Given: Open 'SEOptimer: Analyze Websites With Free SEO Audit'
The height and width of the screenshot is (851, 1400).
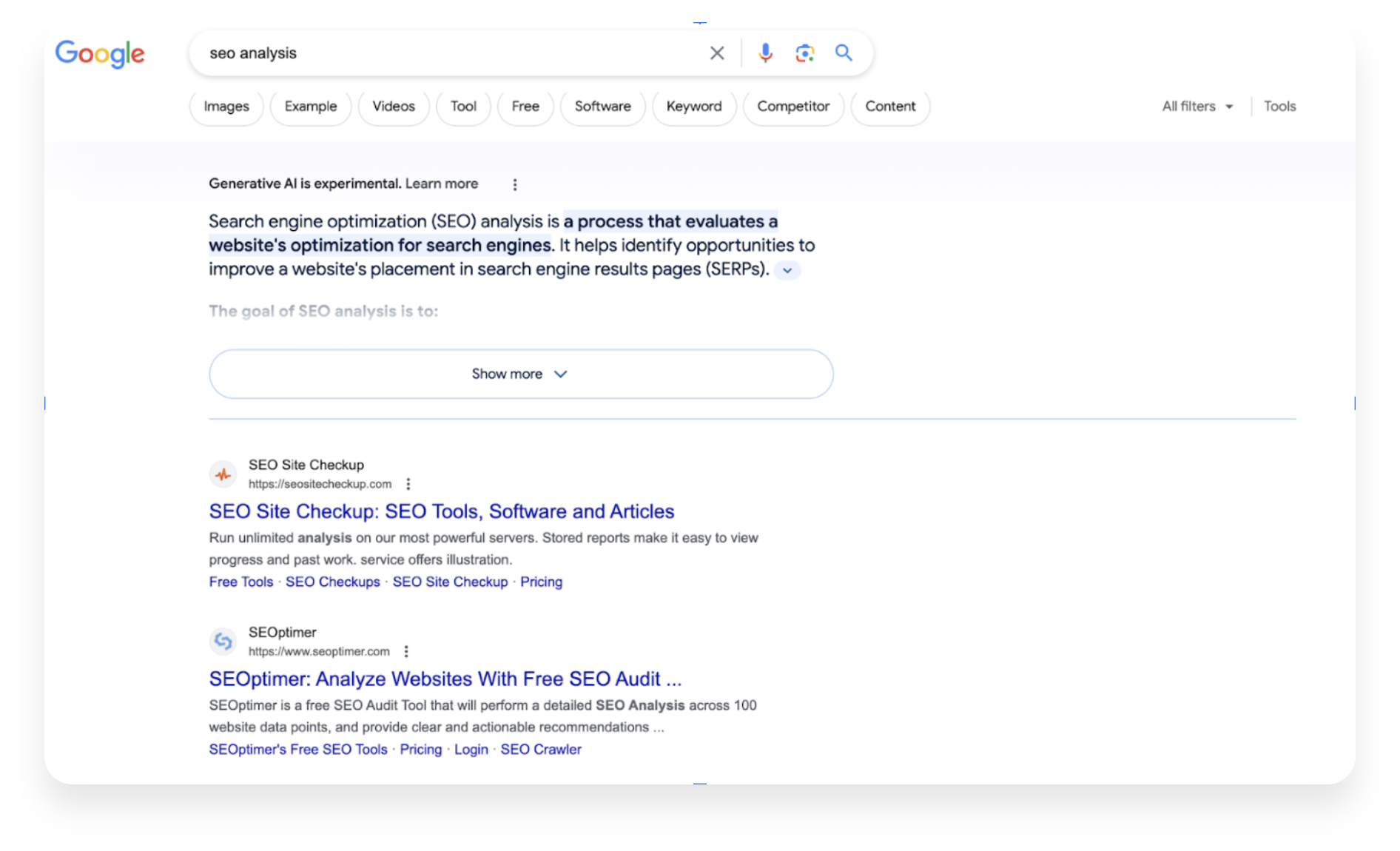Looking at the screenshot, I should [x=445, y=679].
